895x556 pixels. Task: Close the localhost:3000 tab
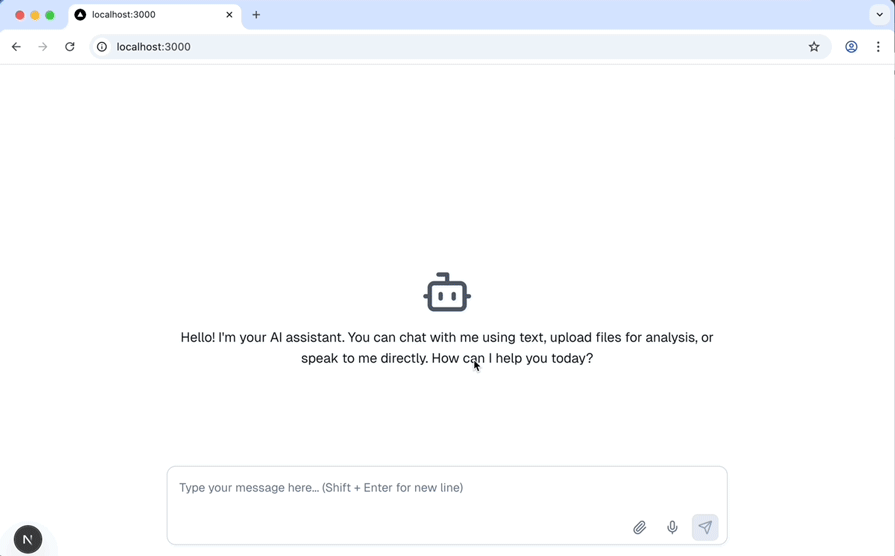(x=229, y=15)
